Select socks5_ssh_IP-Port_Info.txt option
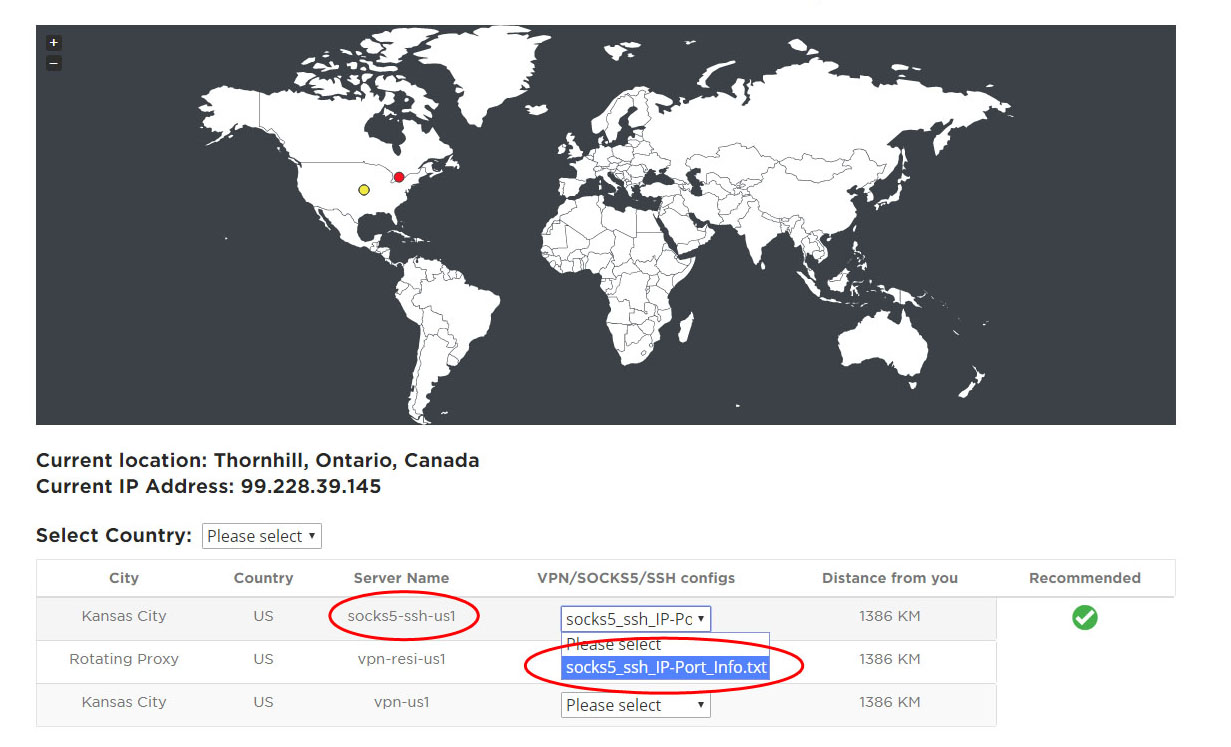 (665, 667)
